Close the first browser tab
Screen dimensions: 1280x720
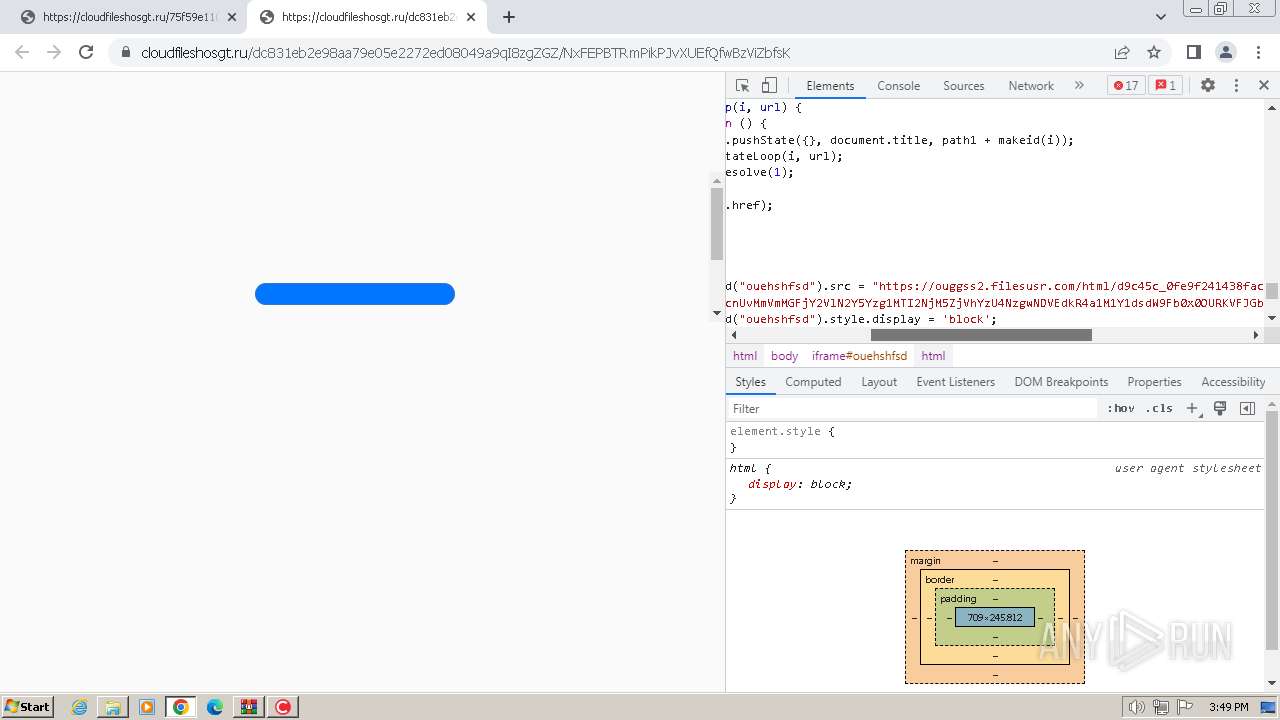pyautogui.click(x=232, y=17)
